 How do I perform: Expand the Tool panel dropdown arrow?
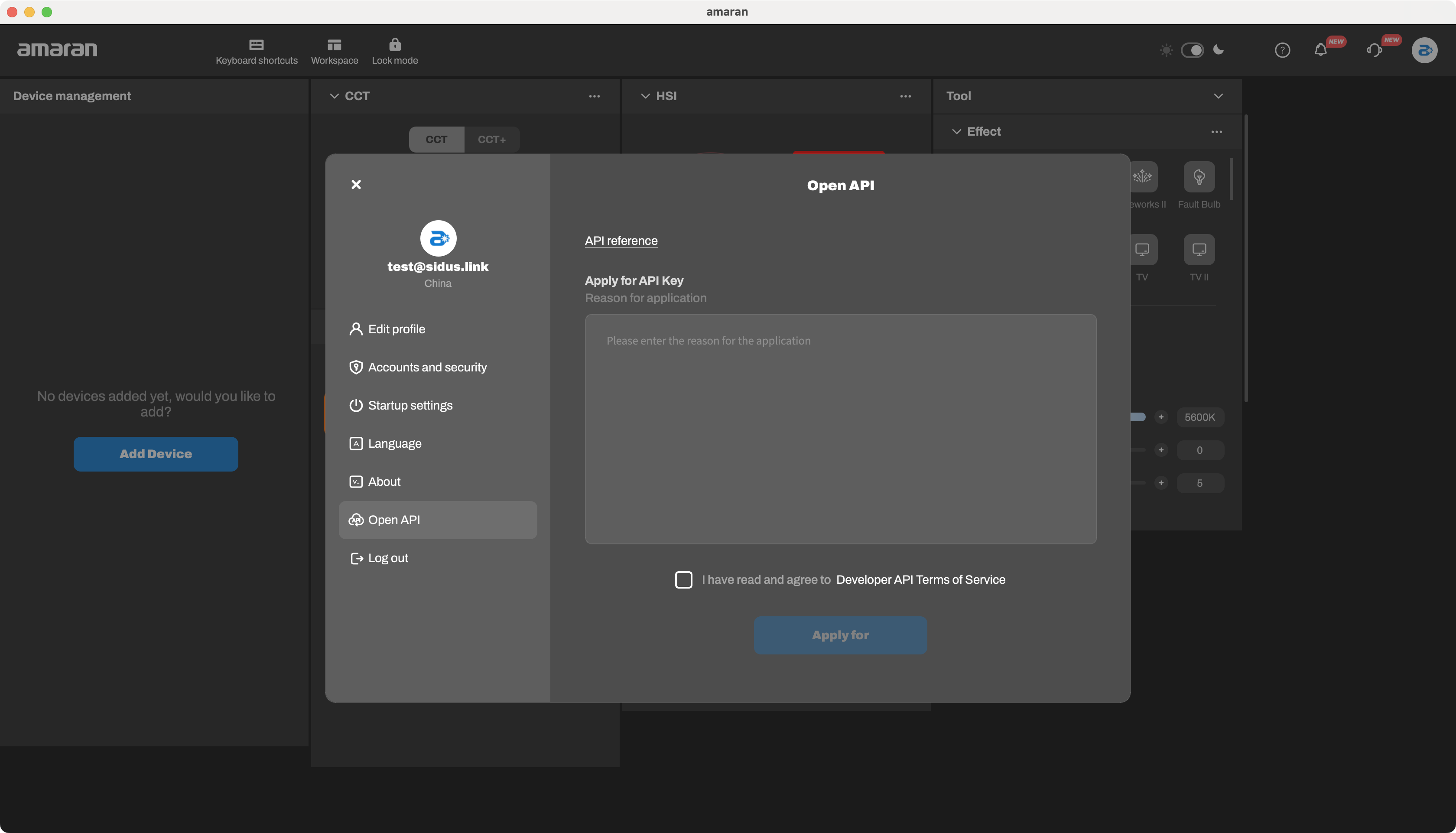1218,96
